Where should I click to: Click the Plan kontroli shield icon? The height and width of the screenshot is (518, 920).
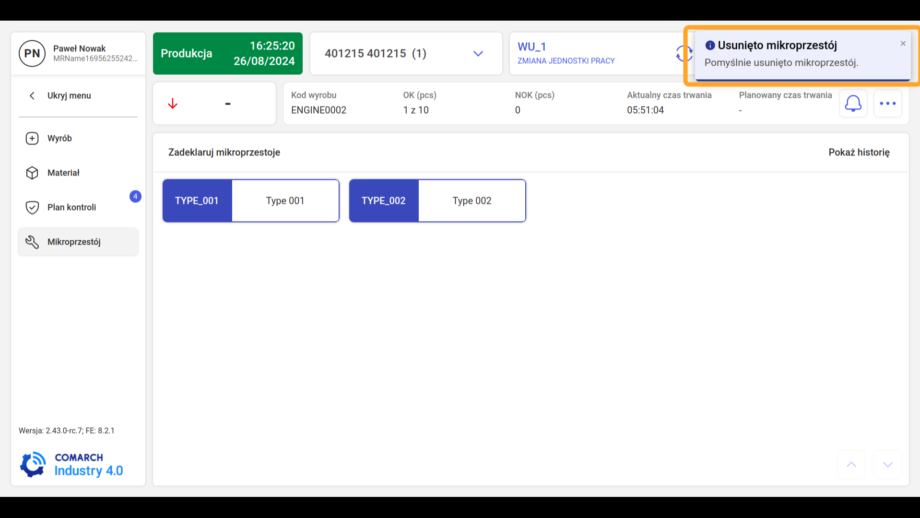pos(32,207)
